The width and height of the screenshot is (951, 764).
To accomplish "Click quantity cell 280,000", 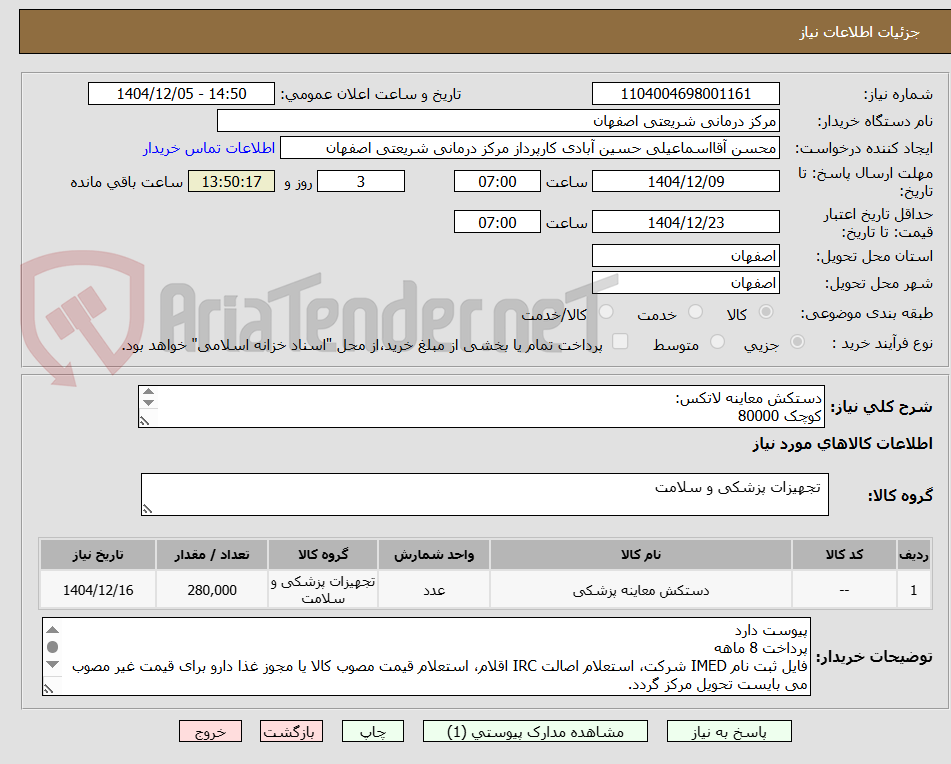I will [x=212, y=589].
